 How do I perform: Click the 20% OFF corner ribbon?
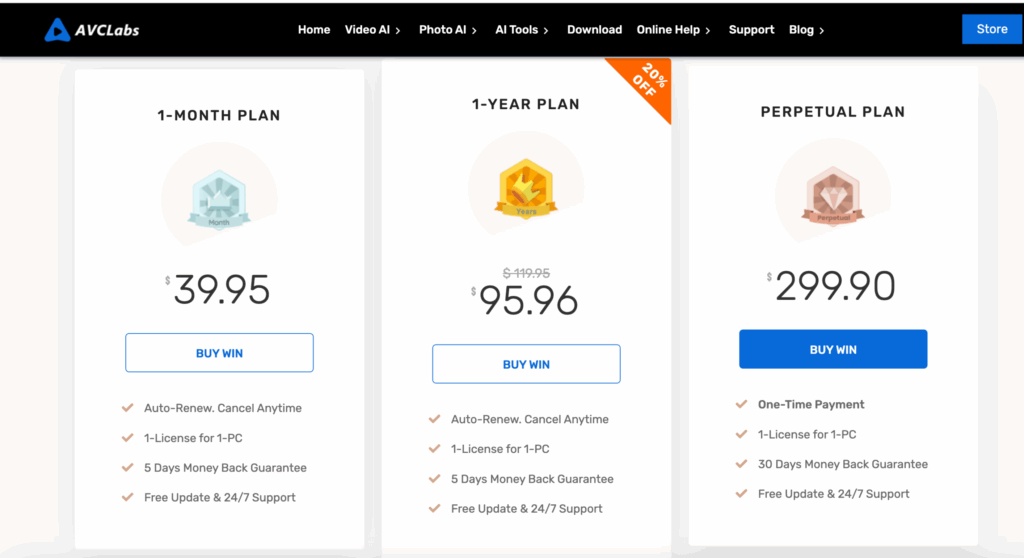[645, 84]
